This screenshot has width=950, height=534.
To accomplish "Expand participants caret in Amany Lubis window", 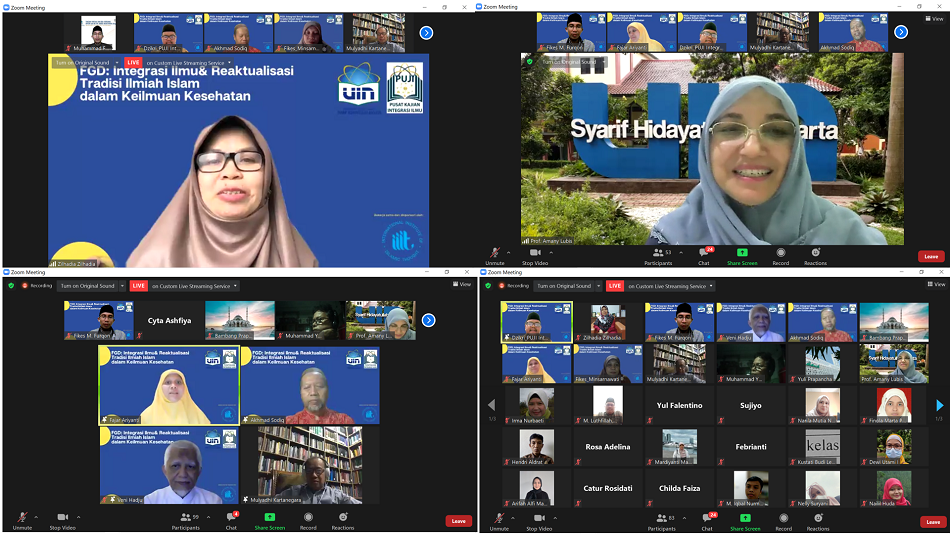I will coord(681,252).
